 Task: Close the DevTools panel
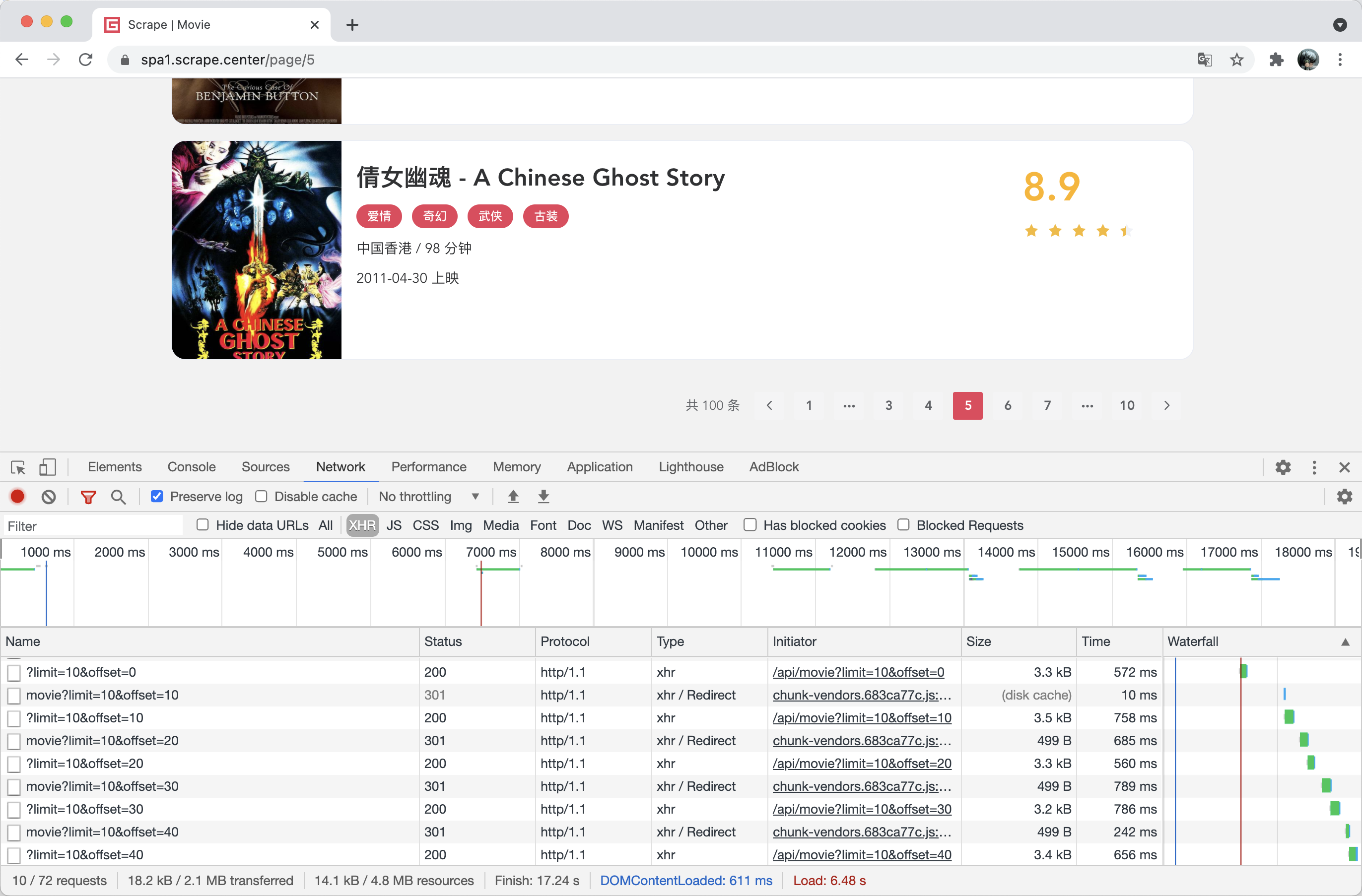[x=1345, y=467]
